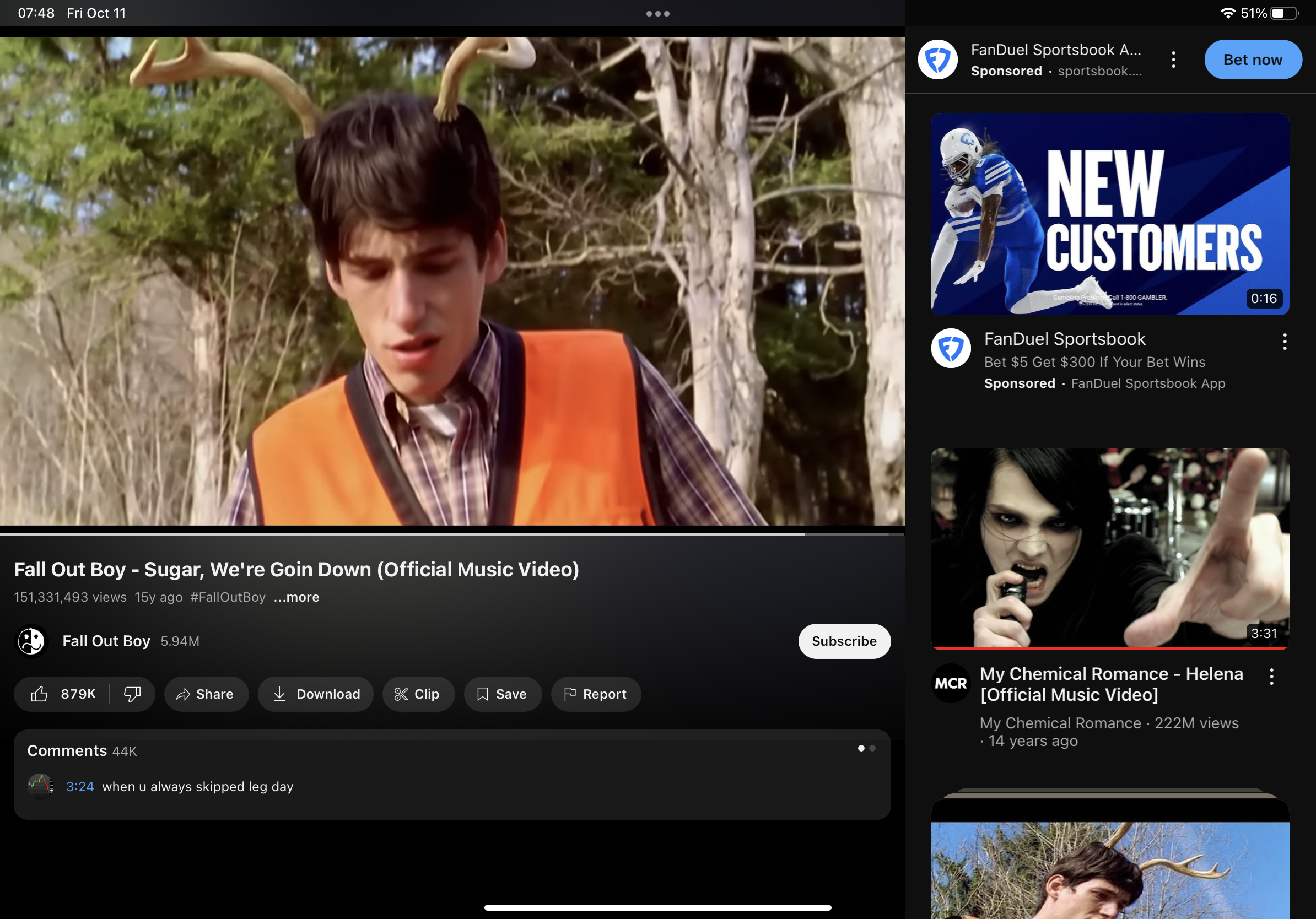
Task: Jump to the 3:24 timestamp in the comment
Action: point(80,786)
